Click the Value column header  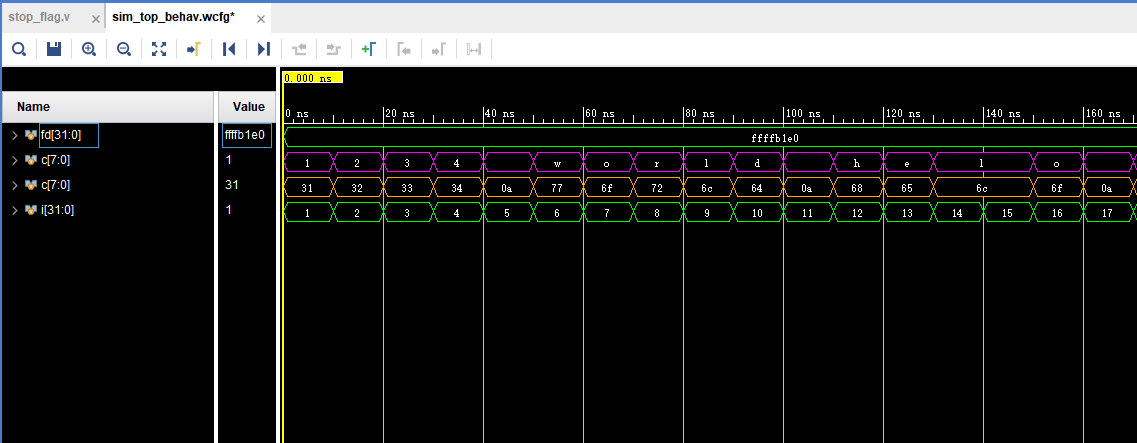(248, 107)
